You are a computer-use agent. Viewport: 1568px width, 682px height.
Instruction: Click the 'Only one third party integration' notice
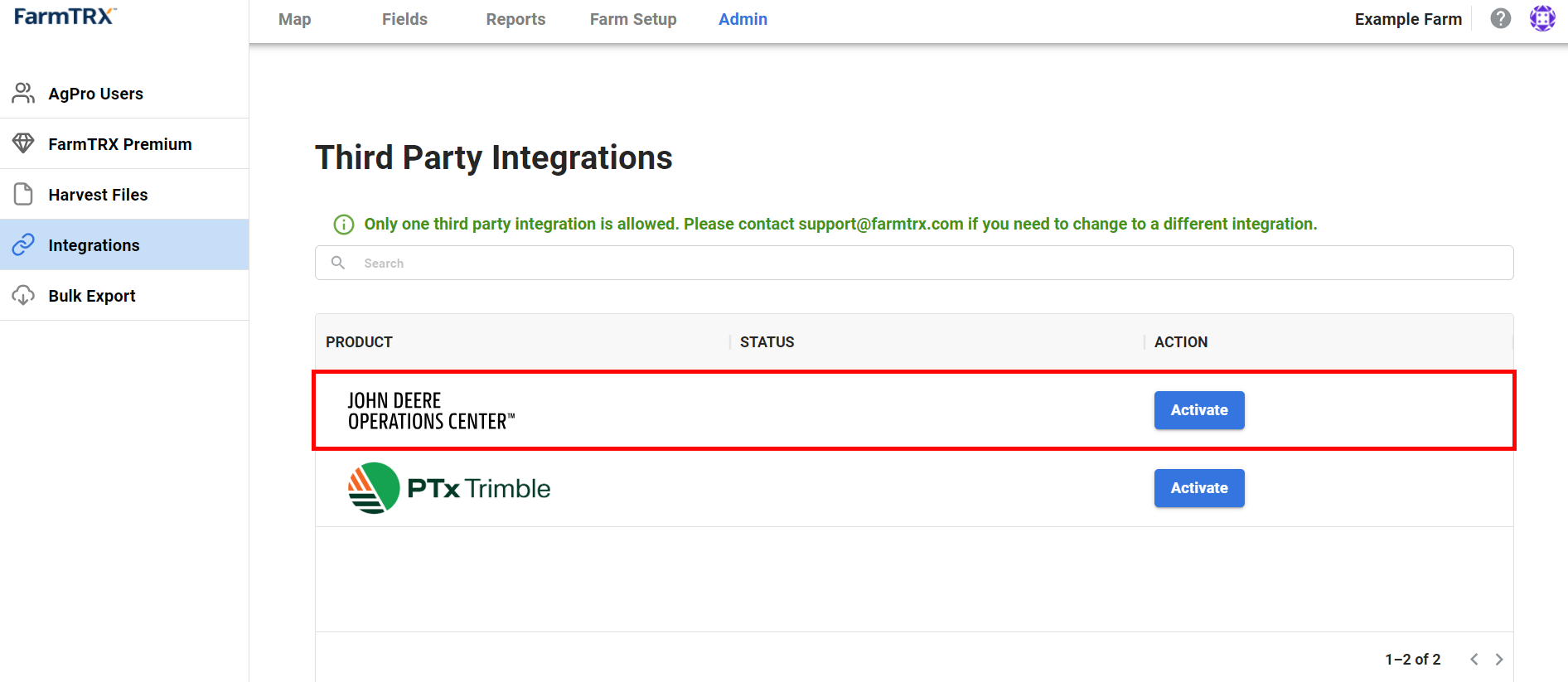coord(840,225)
